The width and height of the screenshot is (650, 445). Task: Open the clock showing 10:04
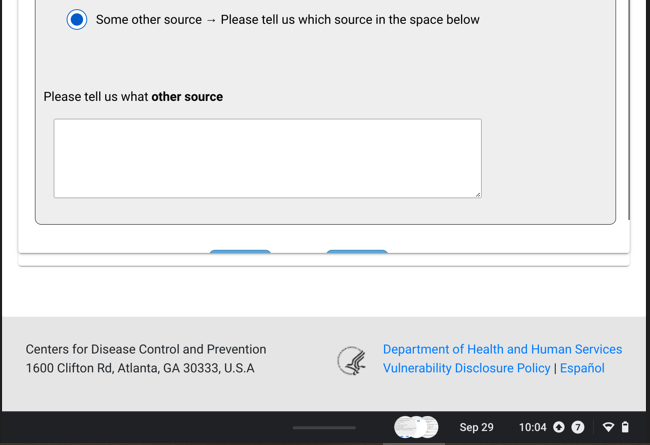tap(532, 427)
